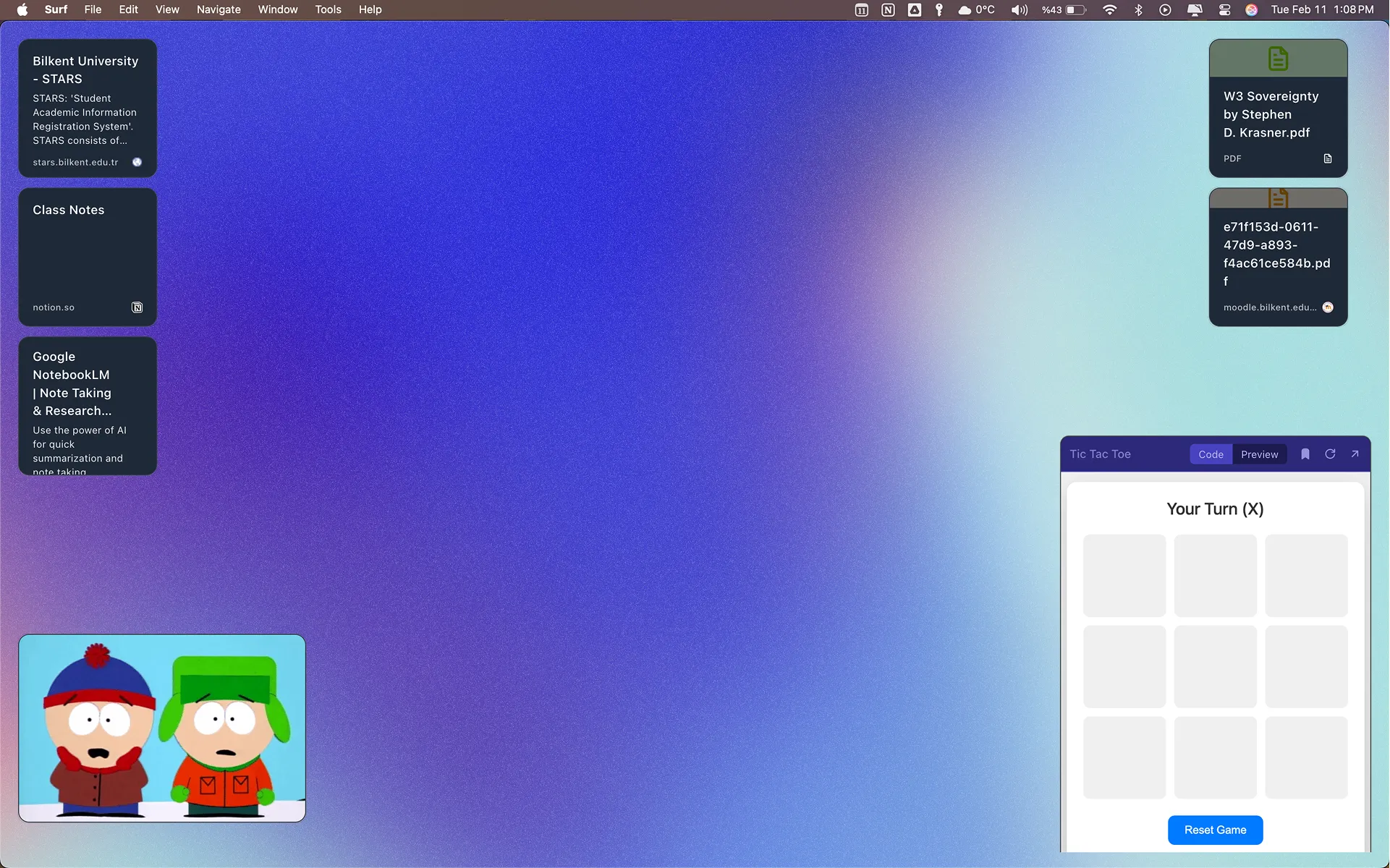This screenshot has width=1390, height=868.
Task: Click the 'Tic Tac Toe' title text
Action: tap(1100, 454)
